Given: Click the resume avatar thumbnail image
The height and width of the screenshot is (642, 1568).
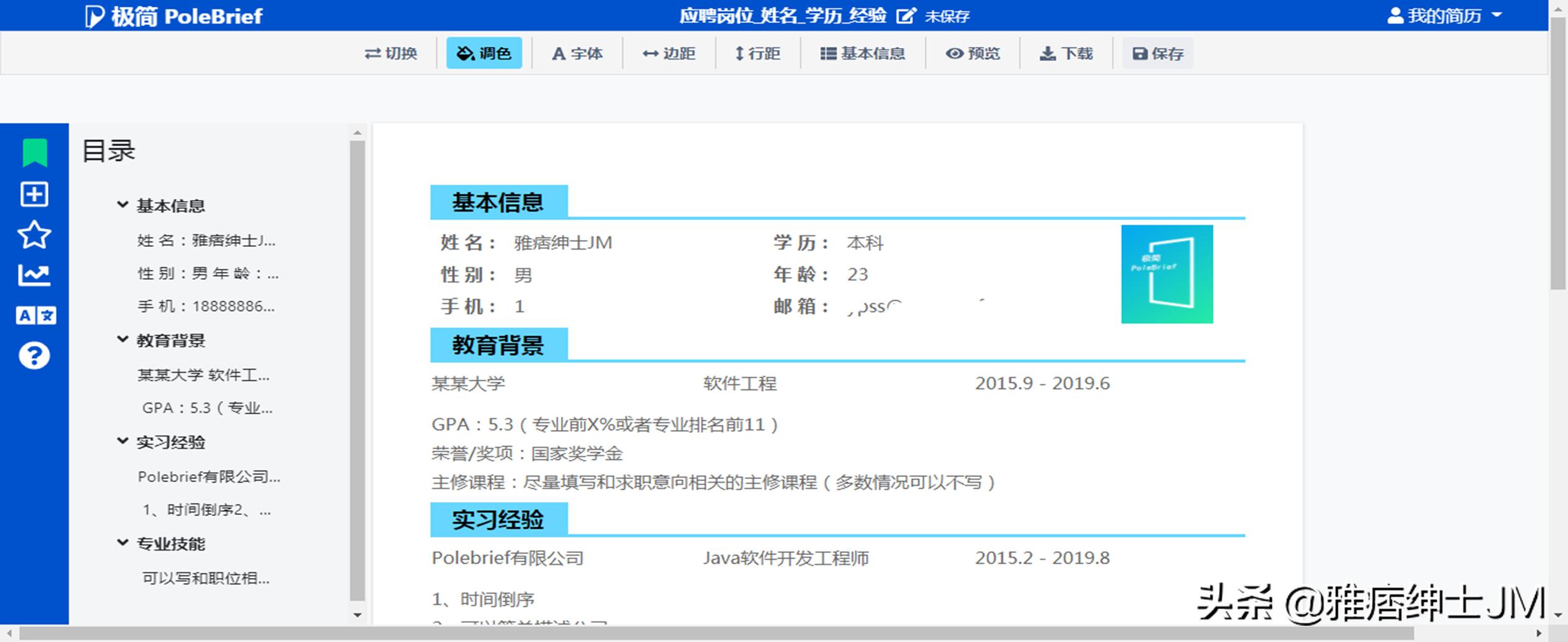Looking at the screenshot, I should [x=1167, y=274].
